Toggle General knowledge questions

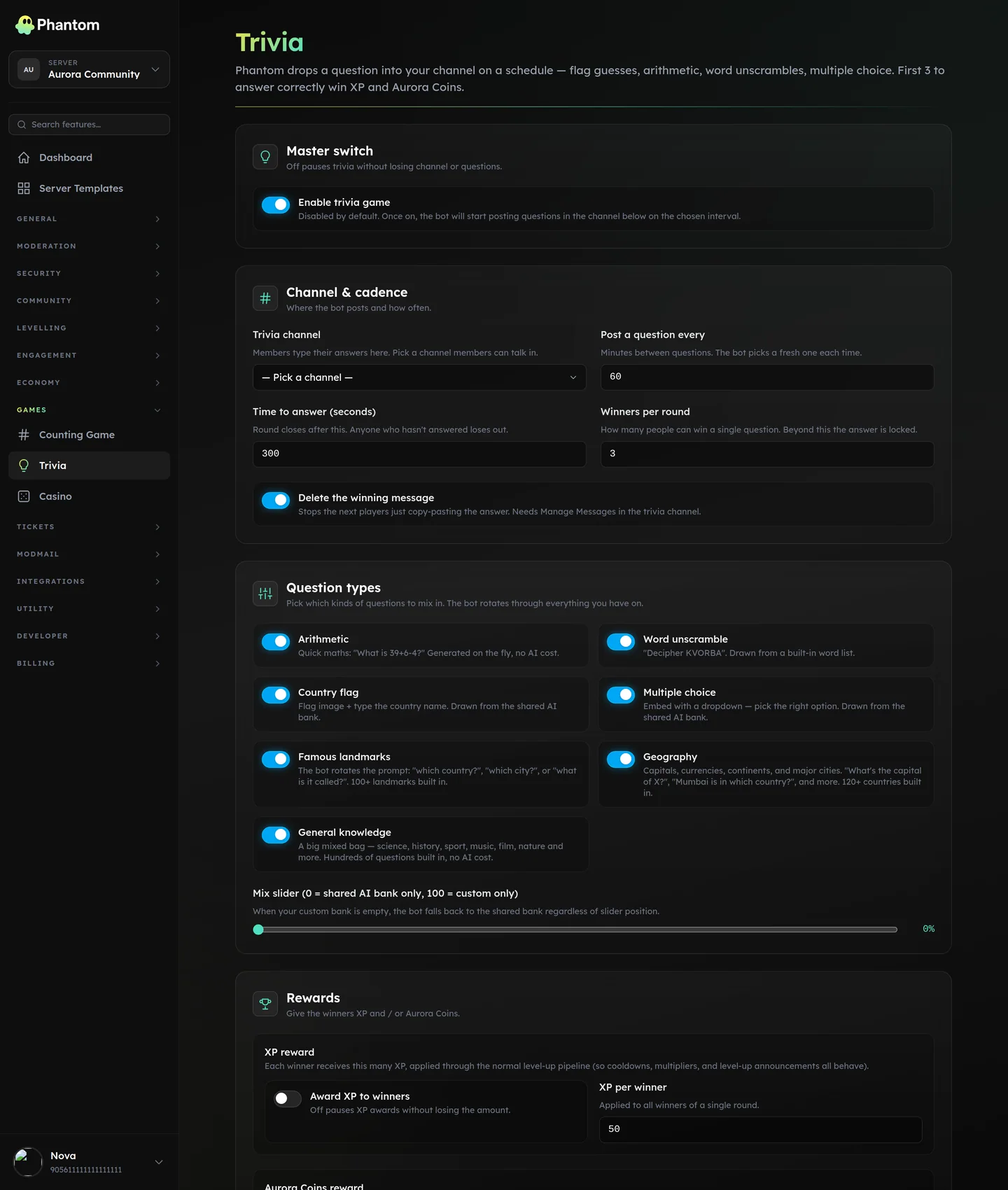pos(276,834)
